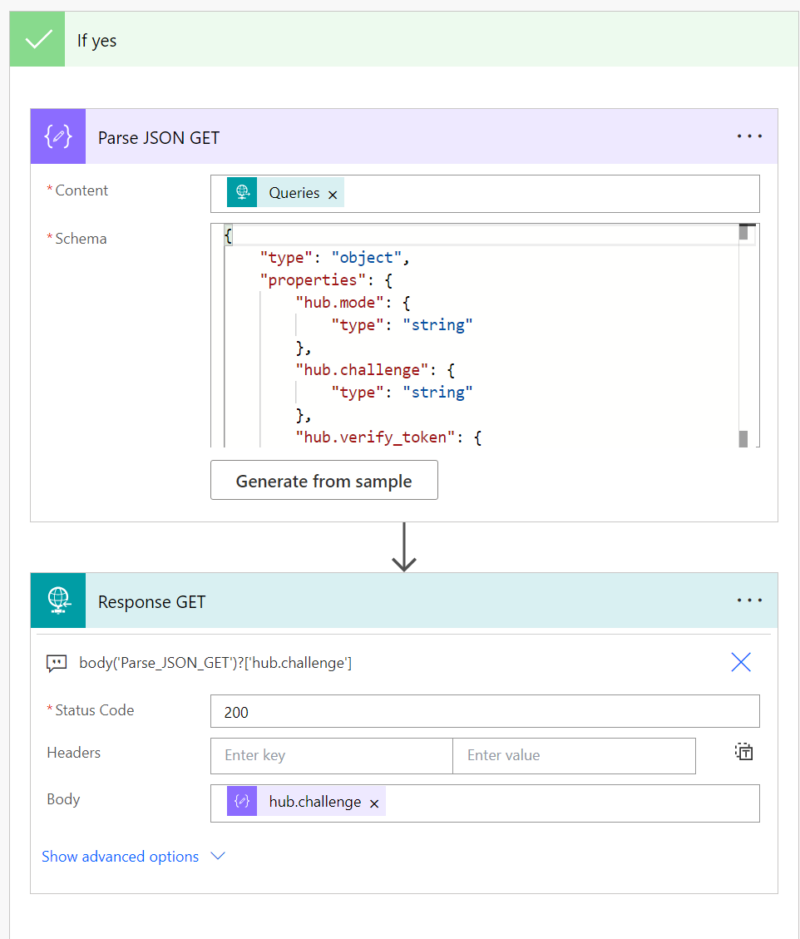Viewport: 800px width, 939px height.
Task: Click the hub.challenge token icon in Body
Action: coord(242,802)
